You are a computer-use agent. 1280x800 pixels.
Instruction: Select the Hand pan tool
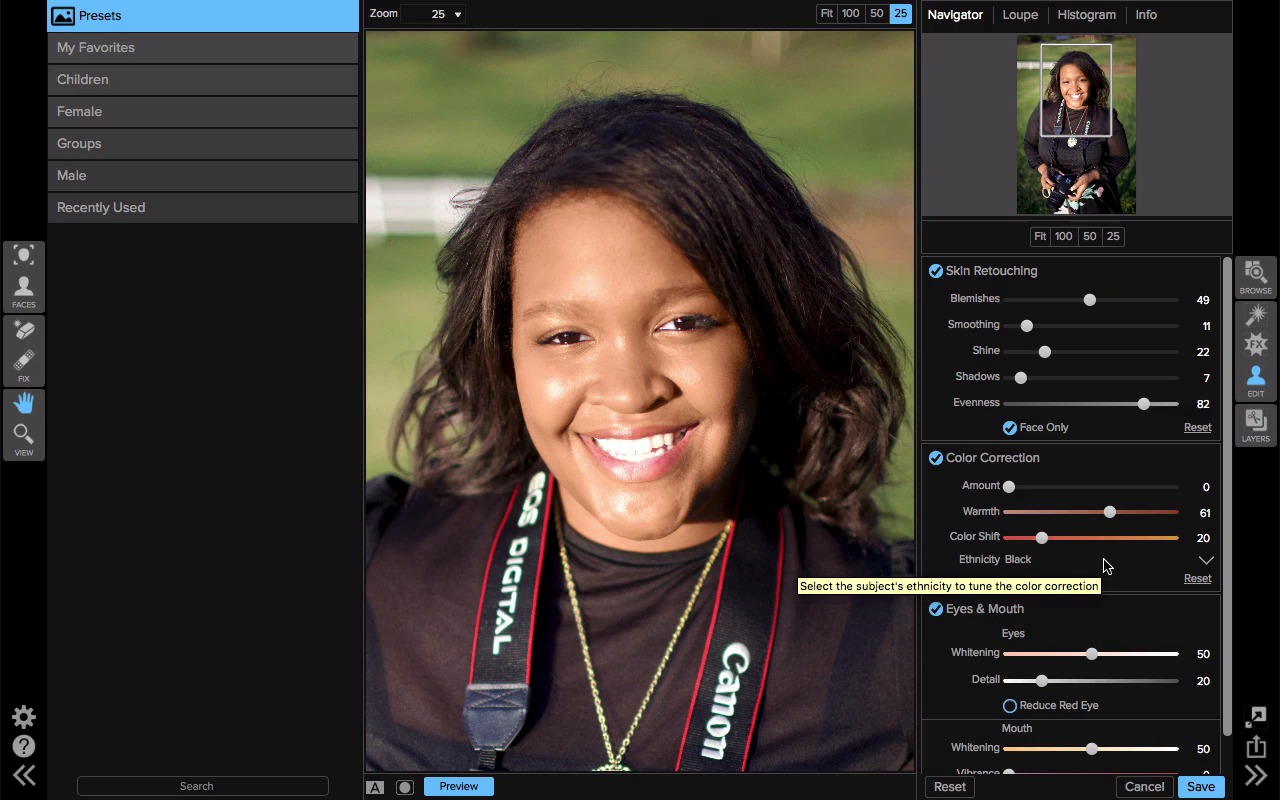point(24,403)
